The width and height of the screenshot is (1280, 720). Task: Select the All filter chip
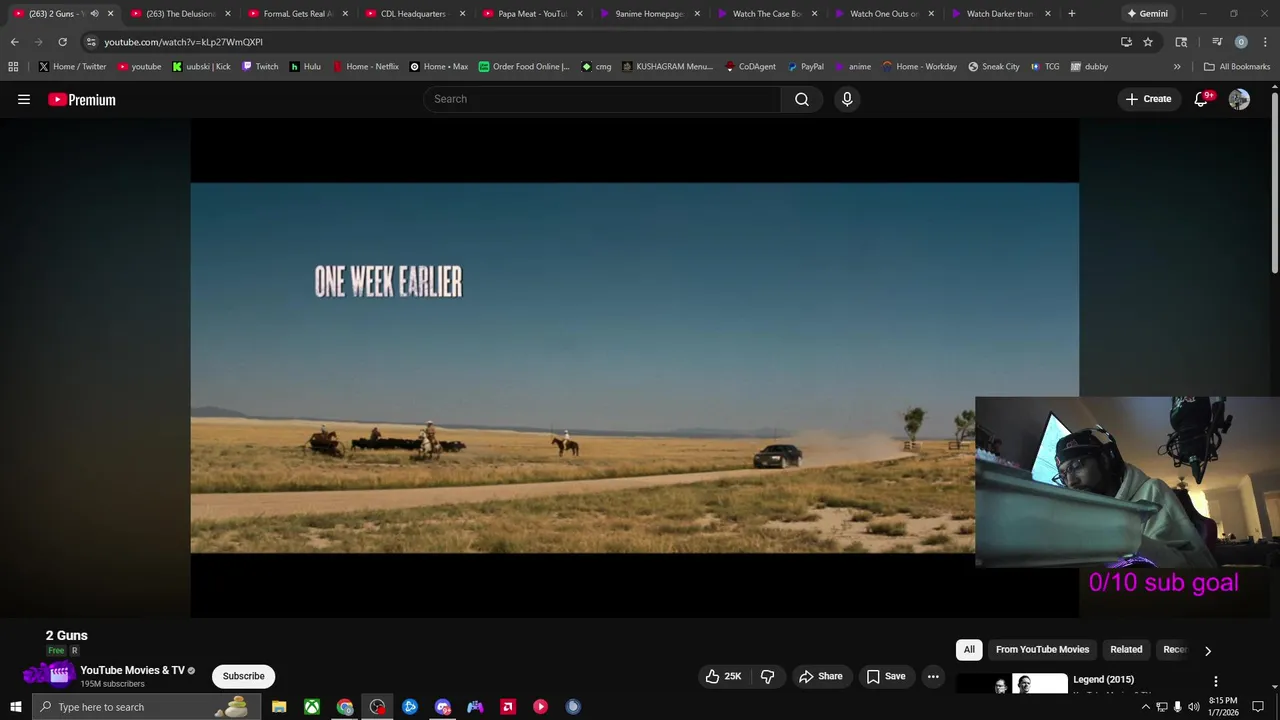coord(969,650)
